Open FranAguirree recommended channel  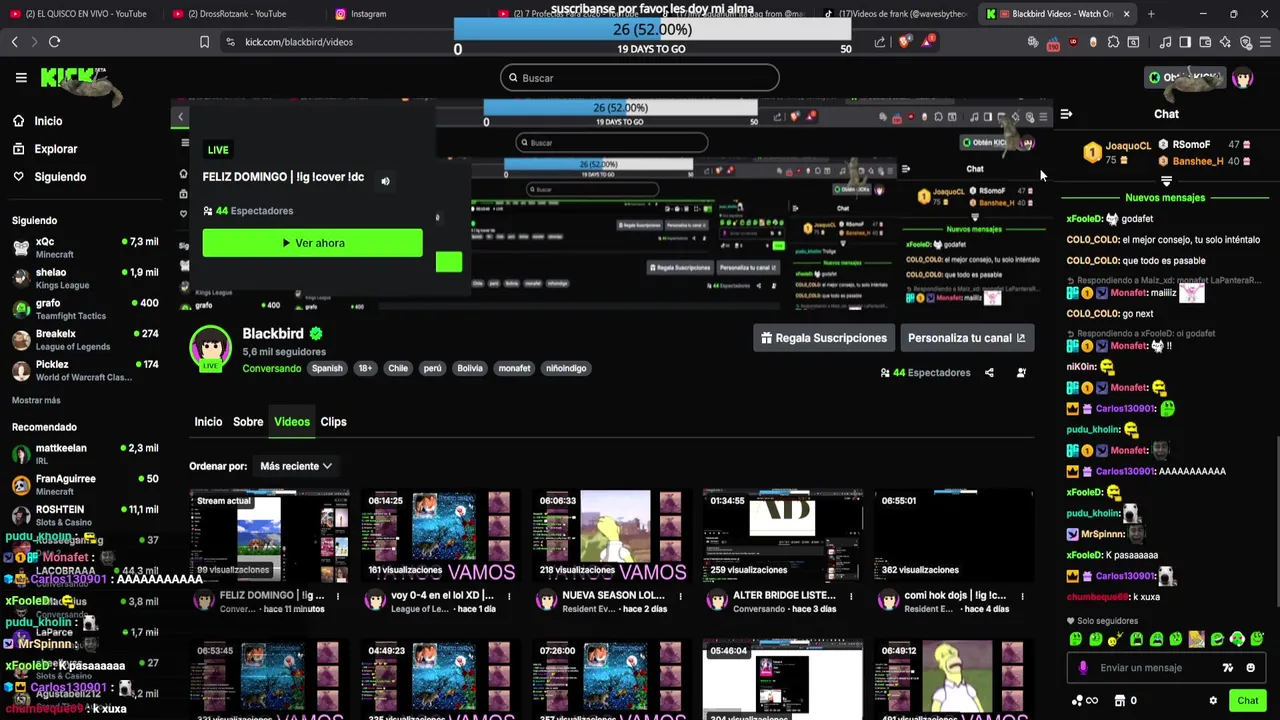point(86,485)
